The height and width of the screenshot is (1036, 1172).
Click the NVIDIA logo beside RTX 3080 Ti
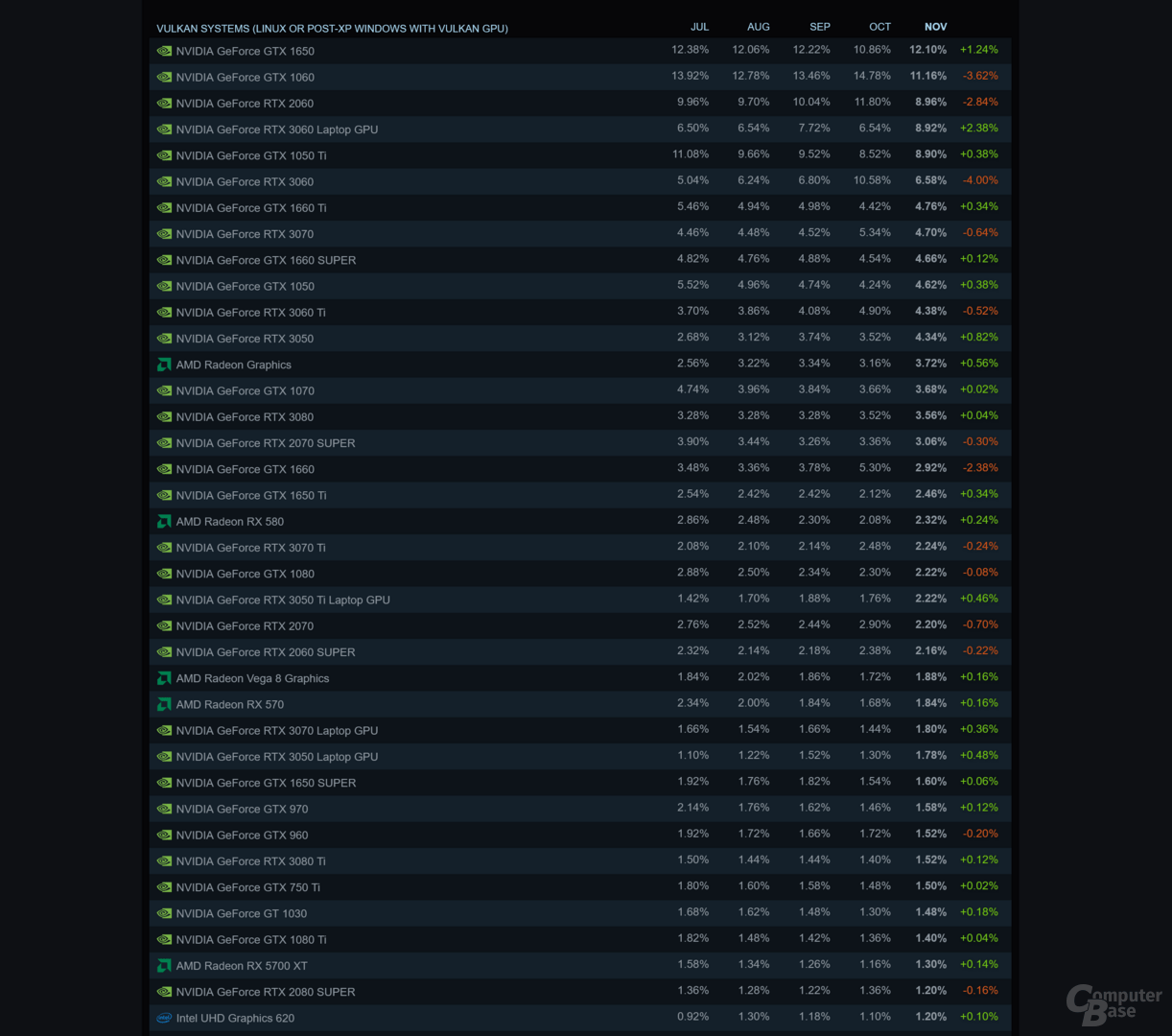tap(164, 861)
